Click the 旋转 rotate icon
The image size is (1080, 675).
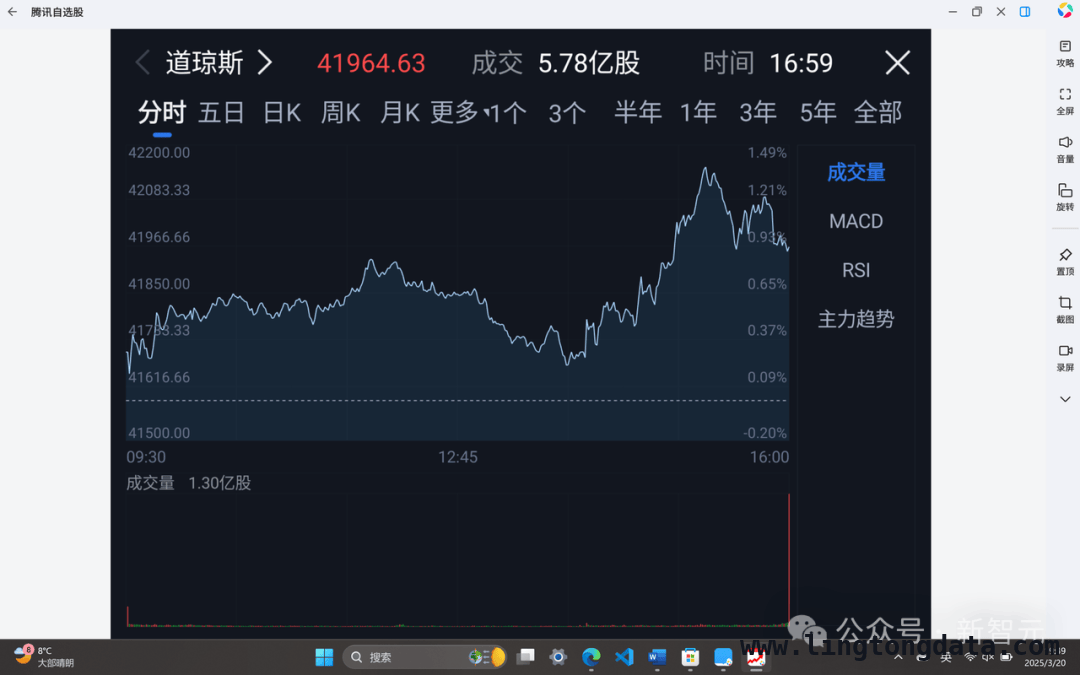(1065, 197)
